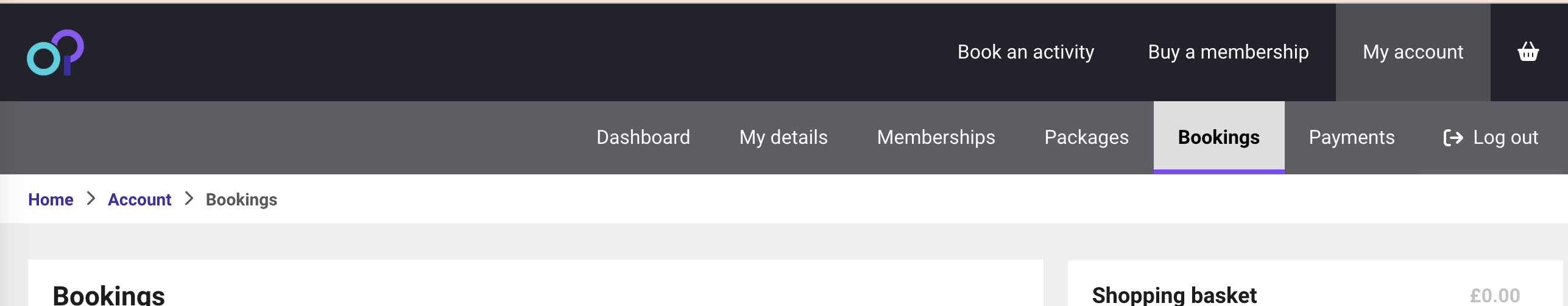Click the £0.00 basket total

point(1494,296)
